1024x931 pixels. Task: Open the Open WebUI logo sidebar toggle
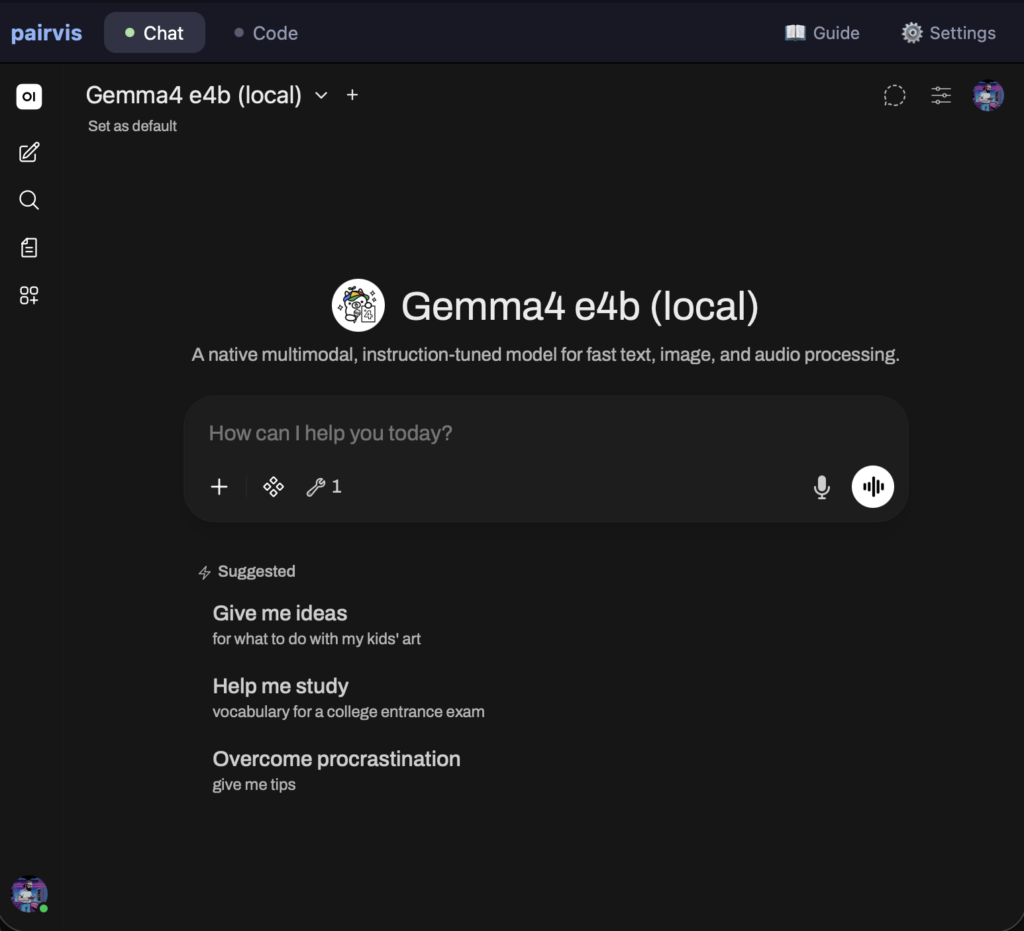pos(29,97)
